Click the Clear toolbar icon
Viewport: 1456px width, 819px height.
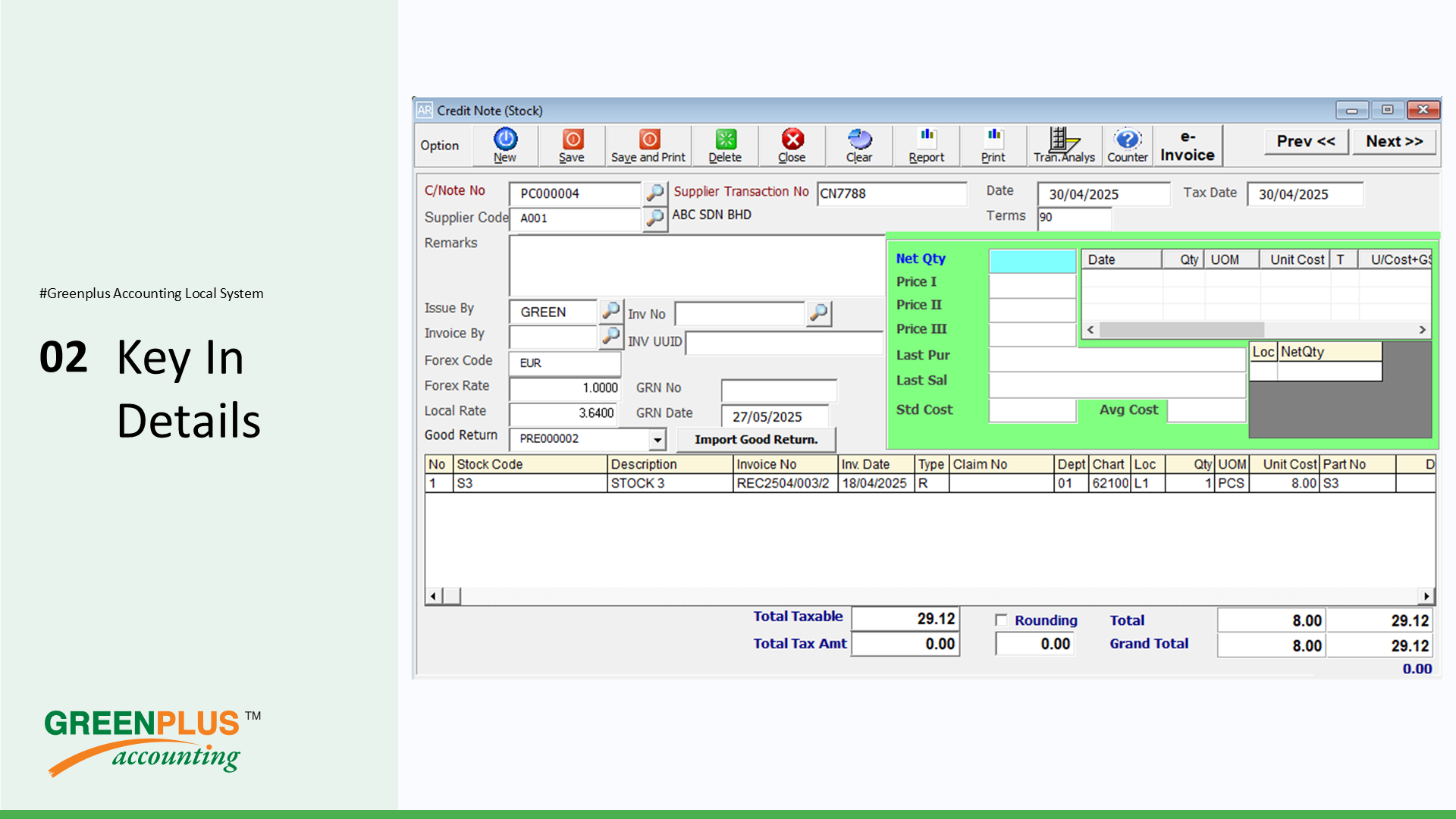click(x=859, y=145)
